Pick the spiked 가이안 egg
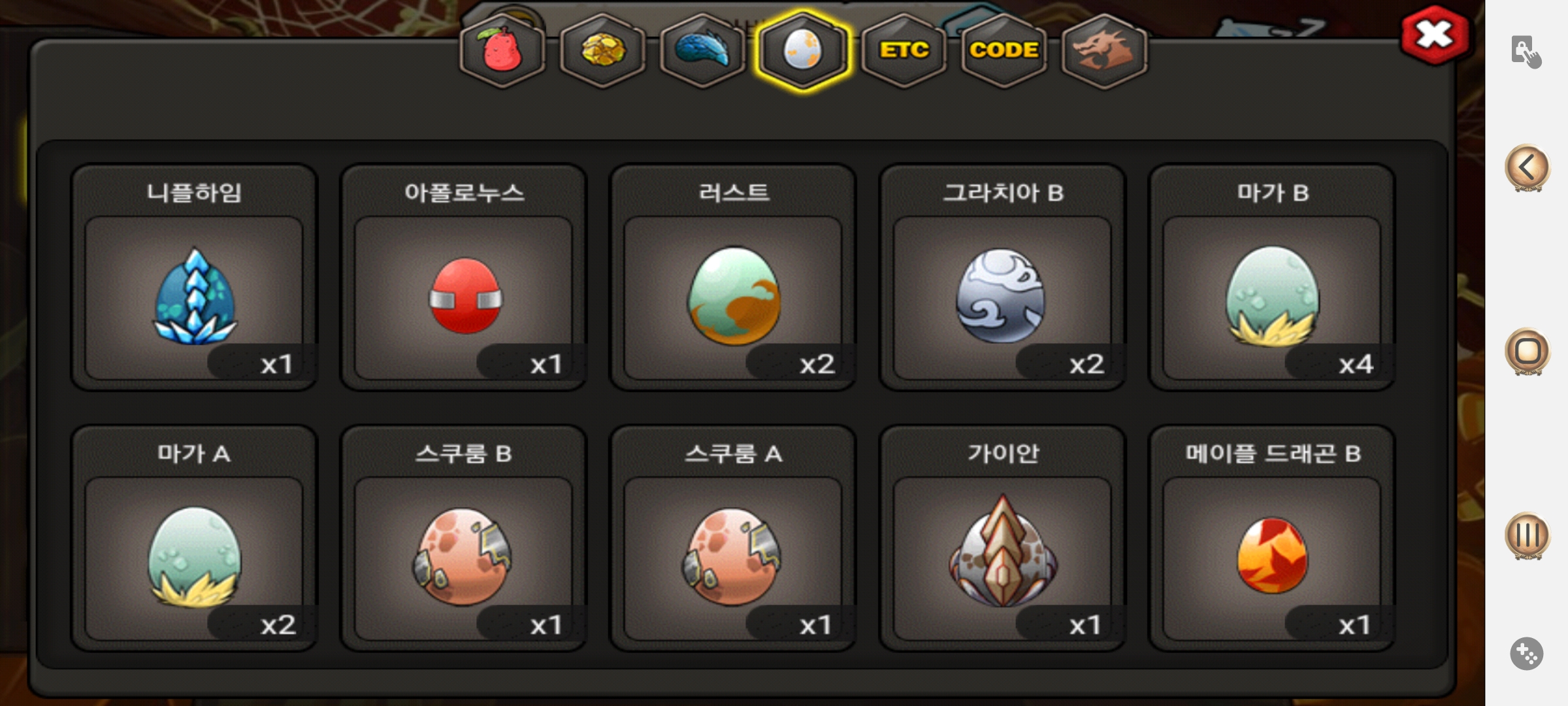The width and height of the screenshot is (1568, 706). coord(1003,538)
